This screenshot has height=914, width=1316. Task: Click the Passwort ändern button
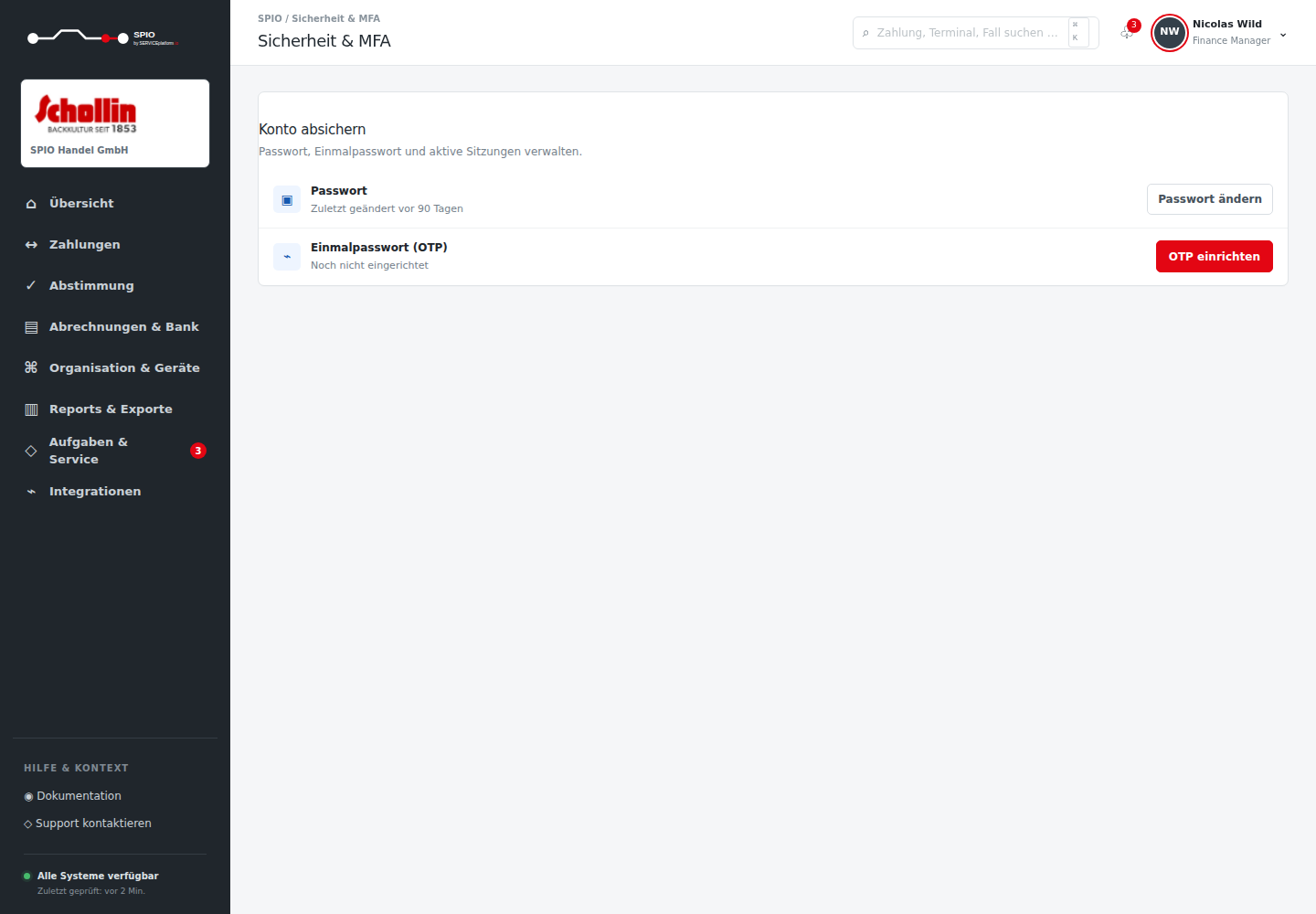click(x=1209, y=199)
